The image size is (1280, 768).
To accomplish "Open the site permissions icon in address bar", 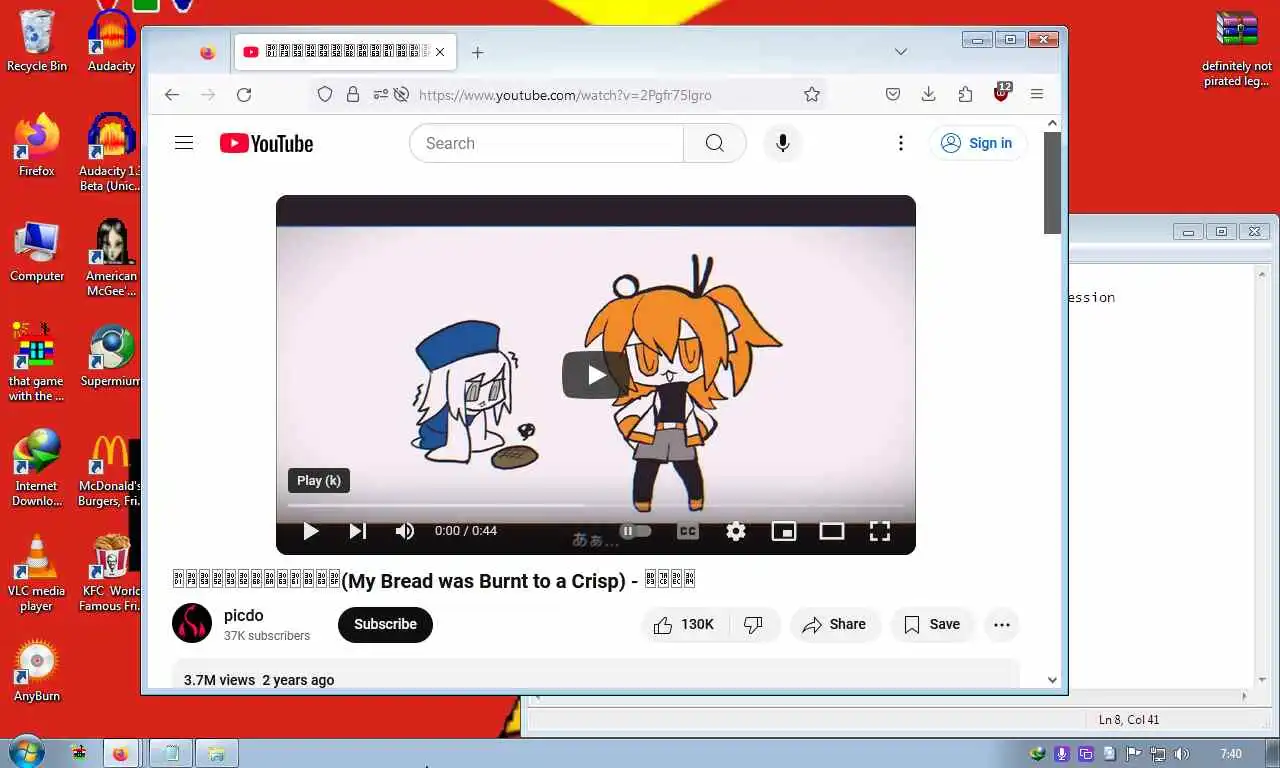I will pos(380,95).
